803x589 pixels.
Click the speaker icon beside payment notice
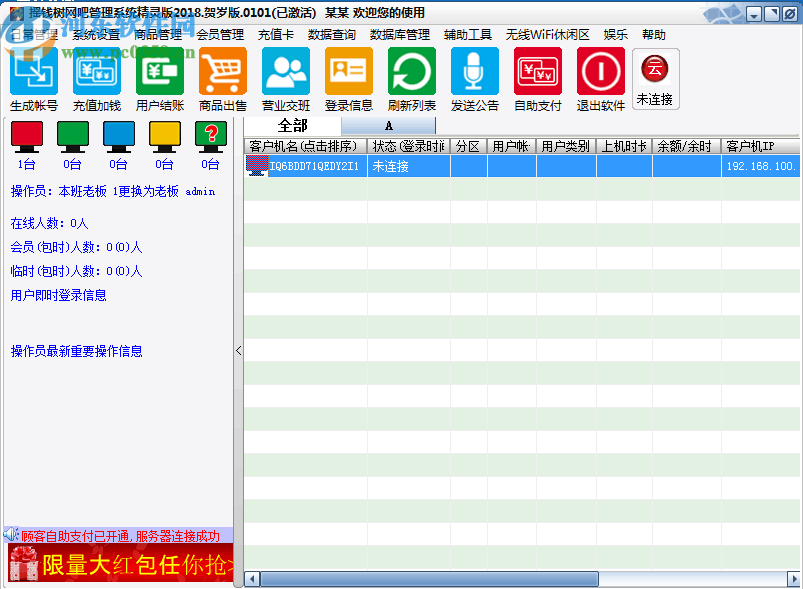[11, 535]
